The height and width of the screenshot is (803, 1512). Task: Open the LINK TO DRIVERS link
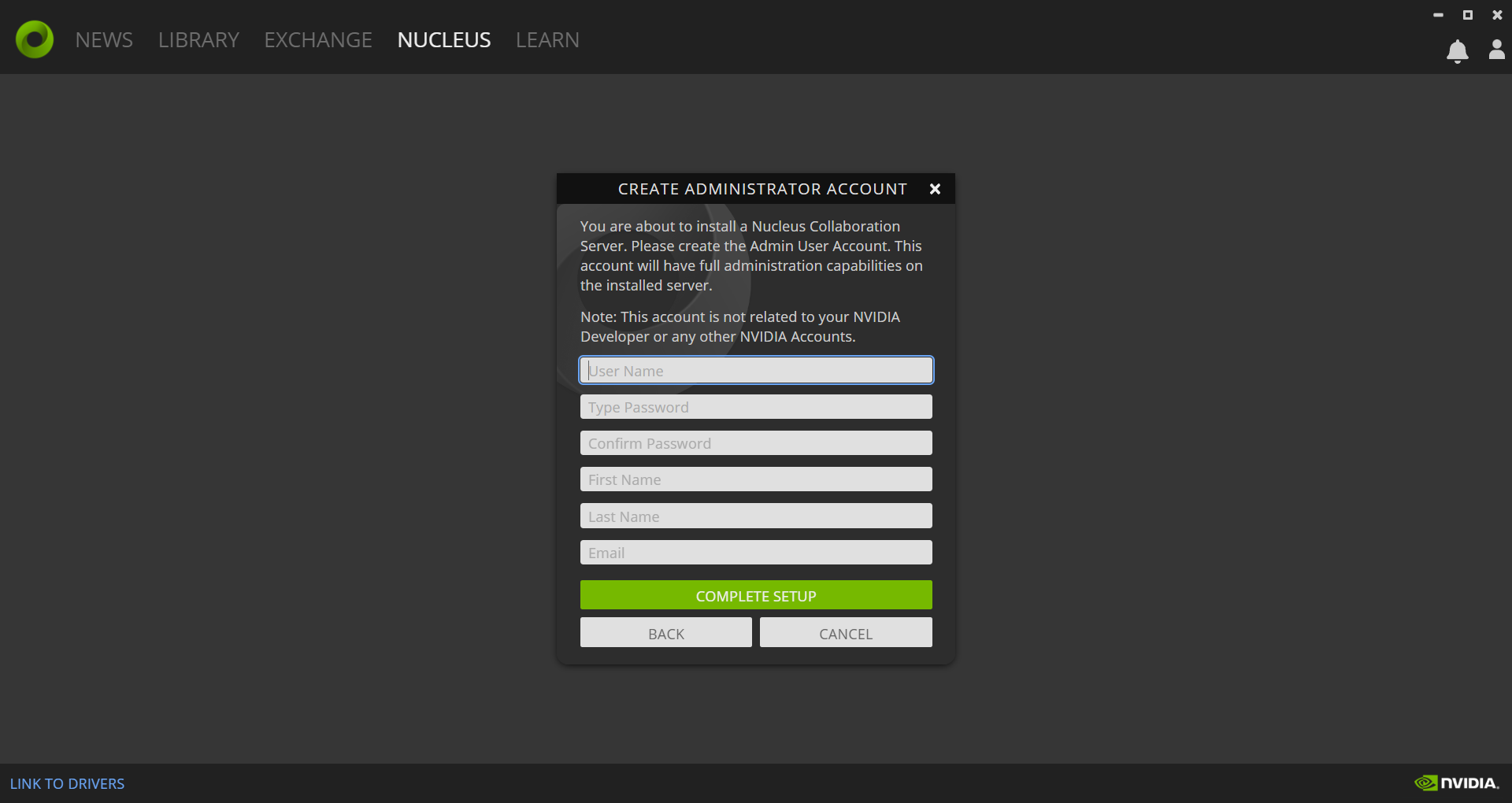[67, 784]
